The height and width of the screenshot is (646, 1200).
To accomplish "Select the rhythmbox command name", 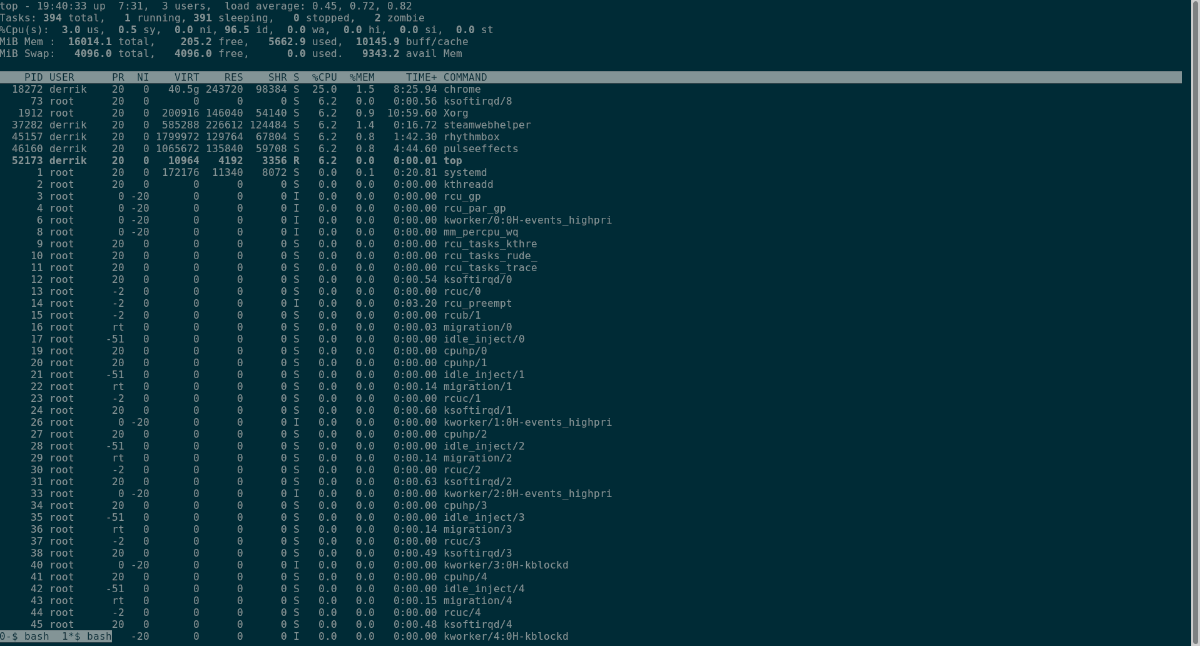I will pos(471,137).
